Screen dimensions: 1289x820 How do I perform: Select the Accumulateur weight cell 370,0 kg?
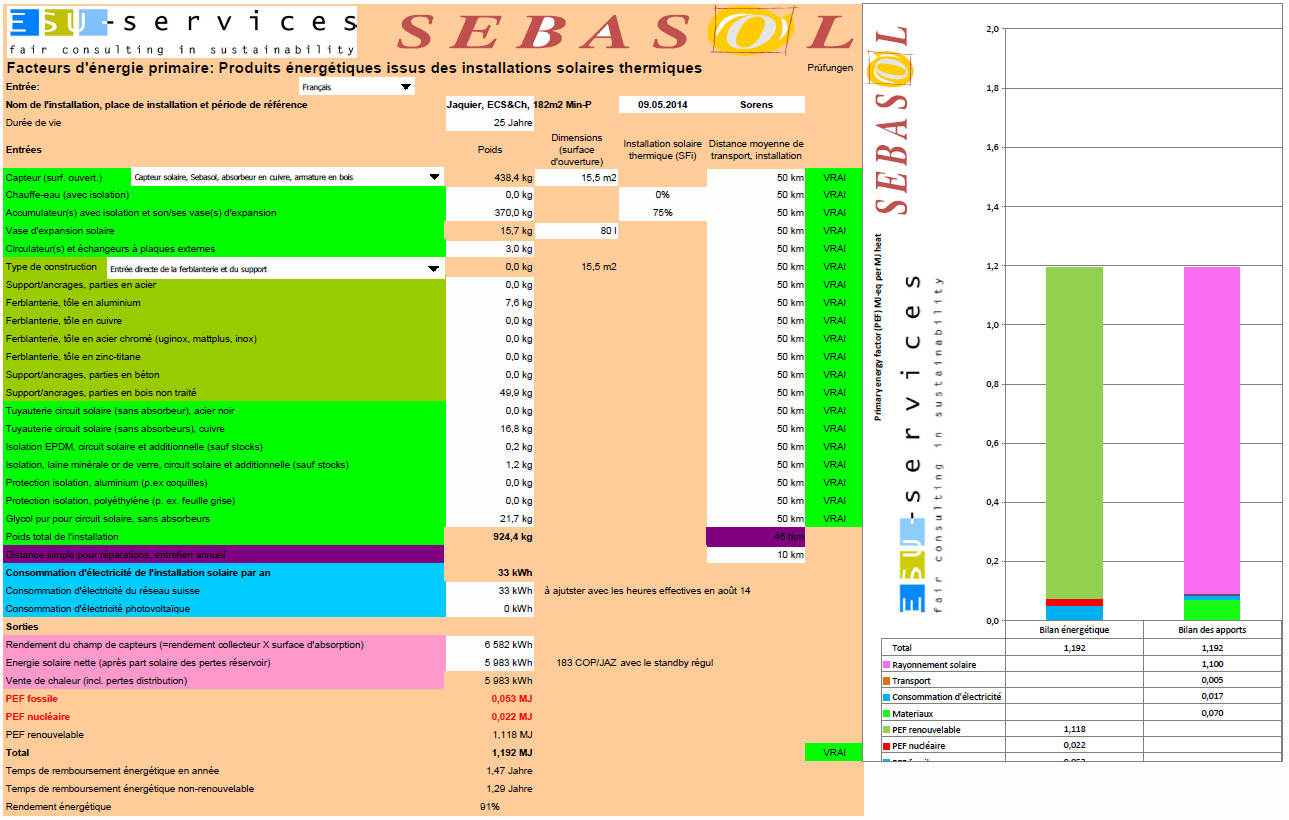coord(490,213)
